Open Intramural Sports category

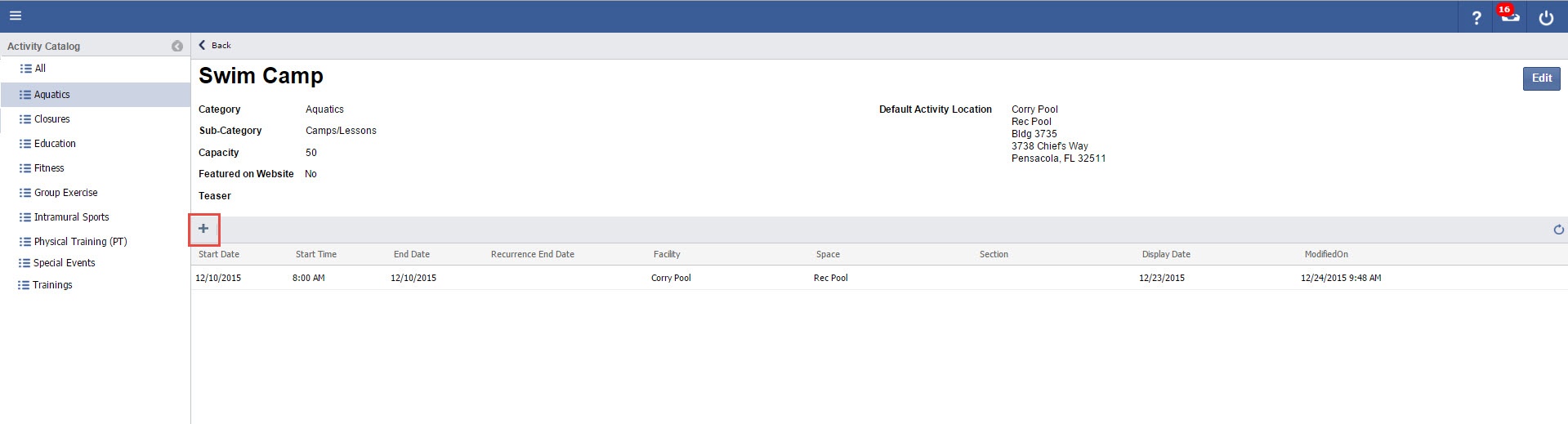click(71, 217)
